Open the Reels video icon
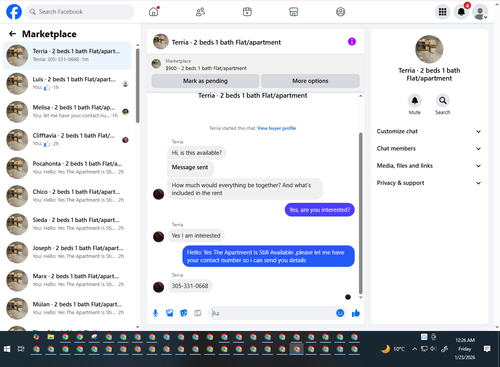Viewport: 500px width, 367px height. (247, 12)
